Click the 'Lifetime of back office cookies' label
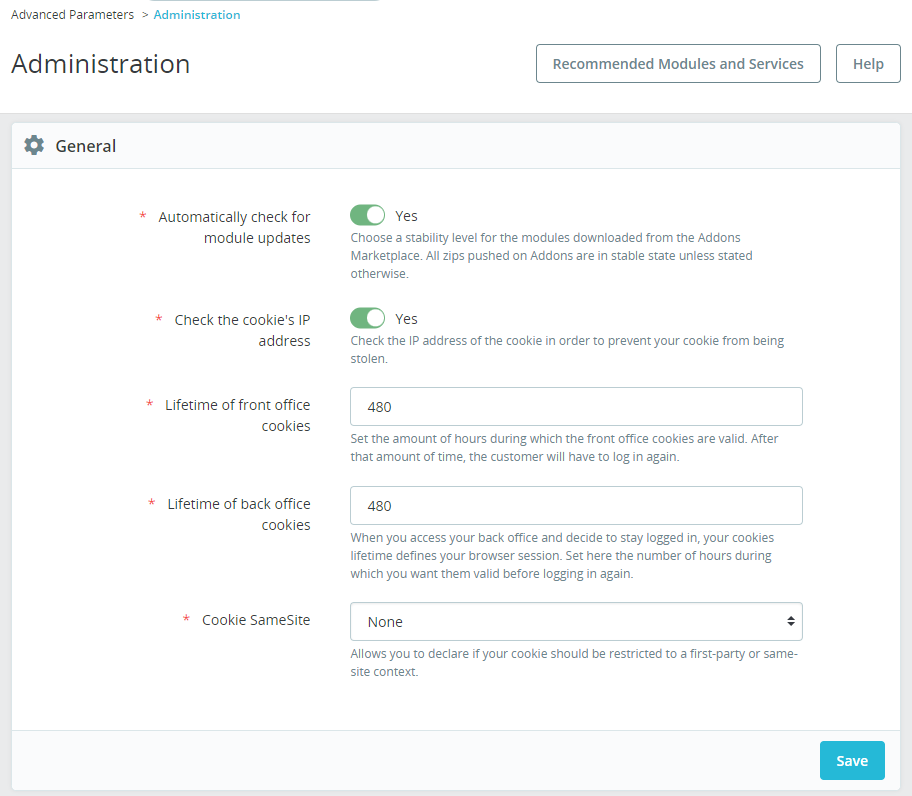This screenshot has width=912, height=796. pyautogui.click(x=238, y=514)
